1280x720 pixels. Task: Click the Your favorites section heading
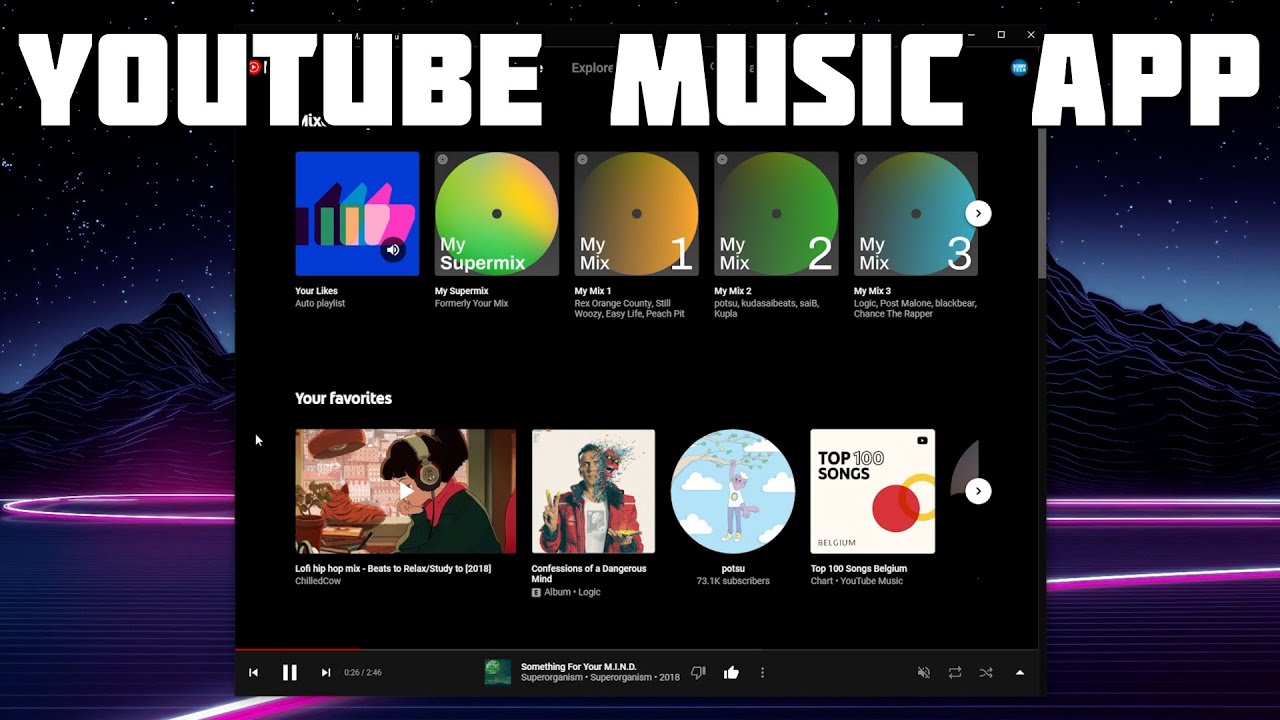(x=343, y=398)
